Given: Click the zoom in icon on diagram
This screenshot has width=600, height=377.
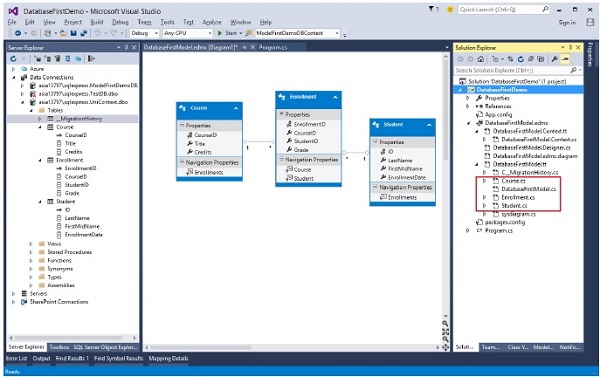Looking at the screenshot, I should point(445,324).
